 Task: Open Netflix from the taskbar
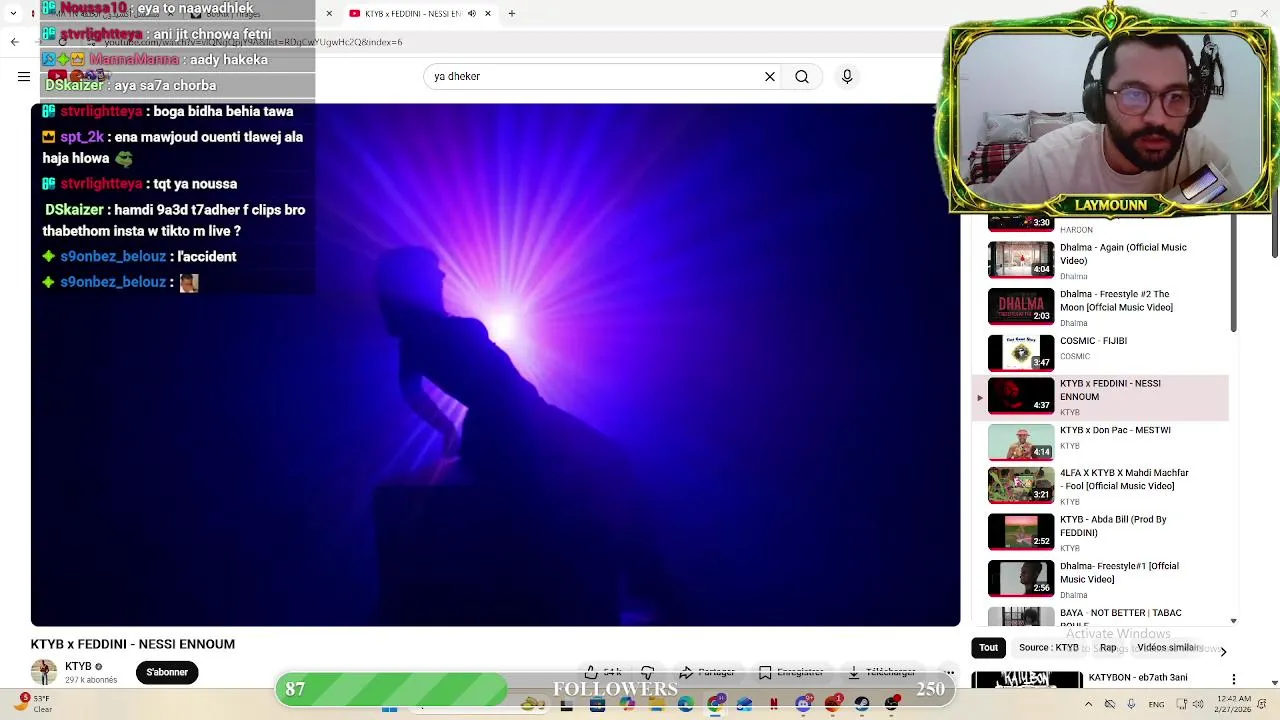773,705
